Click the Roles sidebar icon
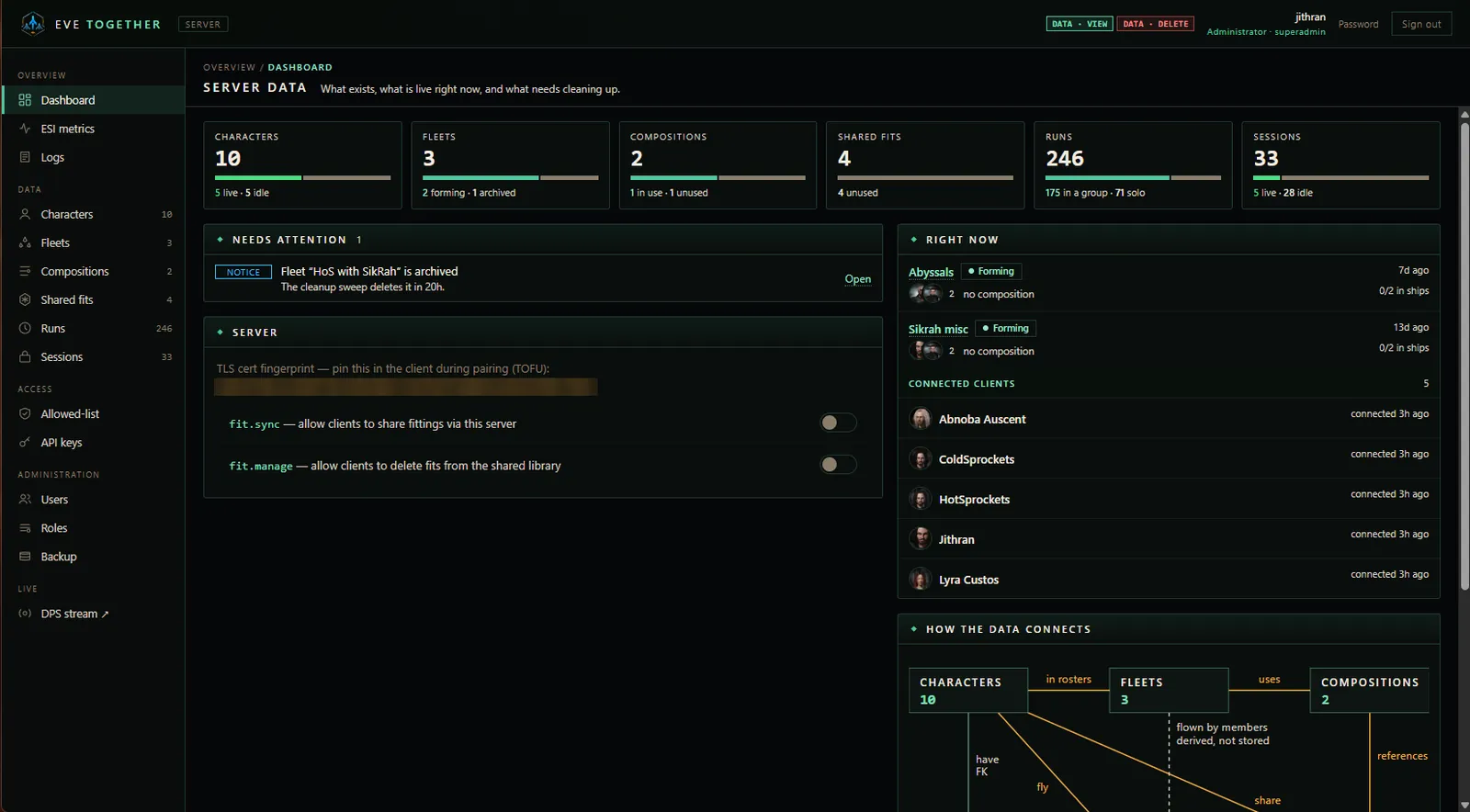1470x812 pixels. [x=25, y=528]
